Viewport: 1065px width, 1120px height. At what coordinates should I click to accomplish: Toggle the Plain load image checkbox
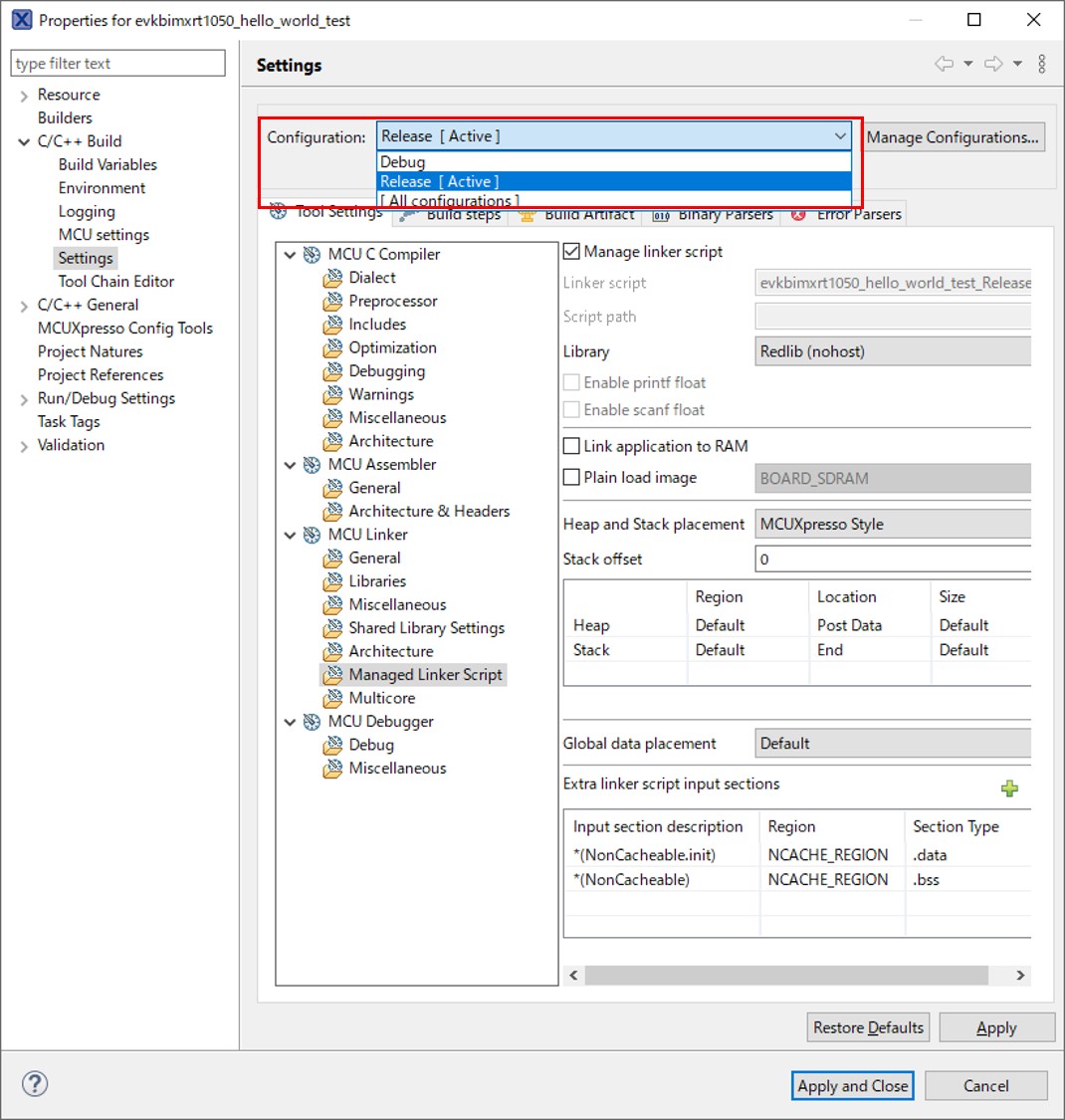[x=571, y=477]
